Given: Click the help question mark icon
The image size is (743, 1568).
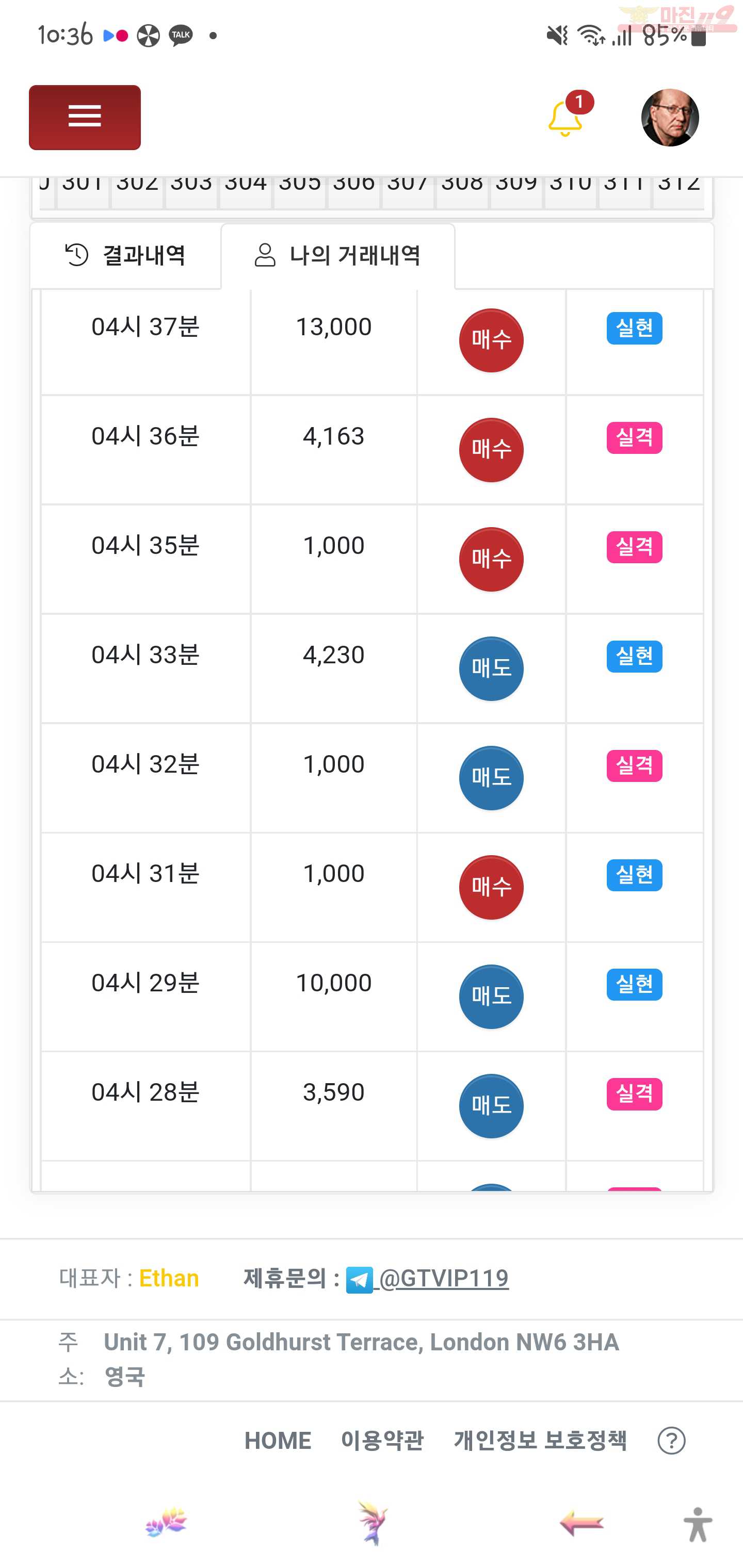Looking at the screenshot, I should (672, 1441).
